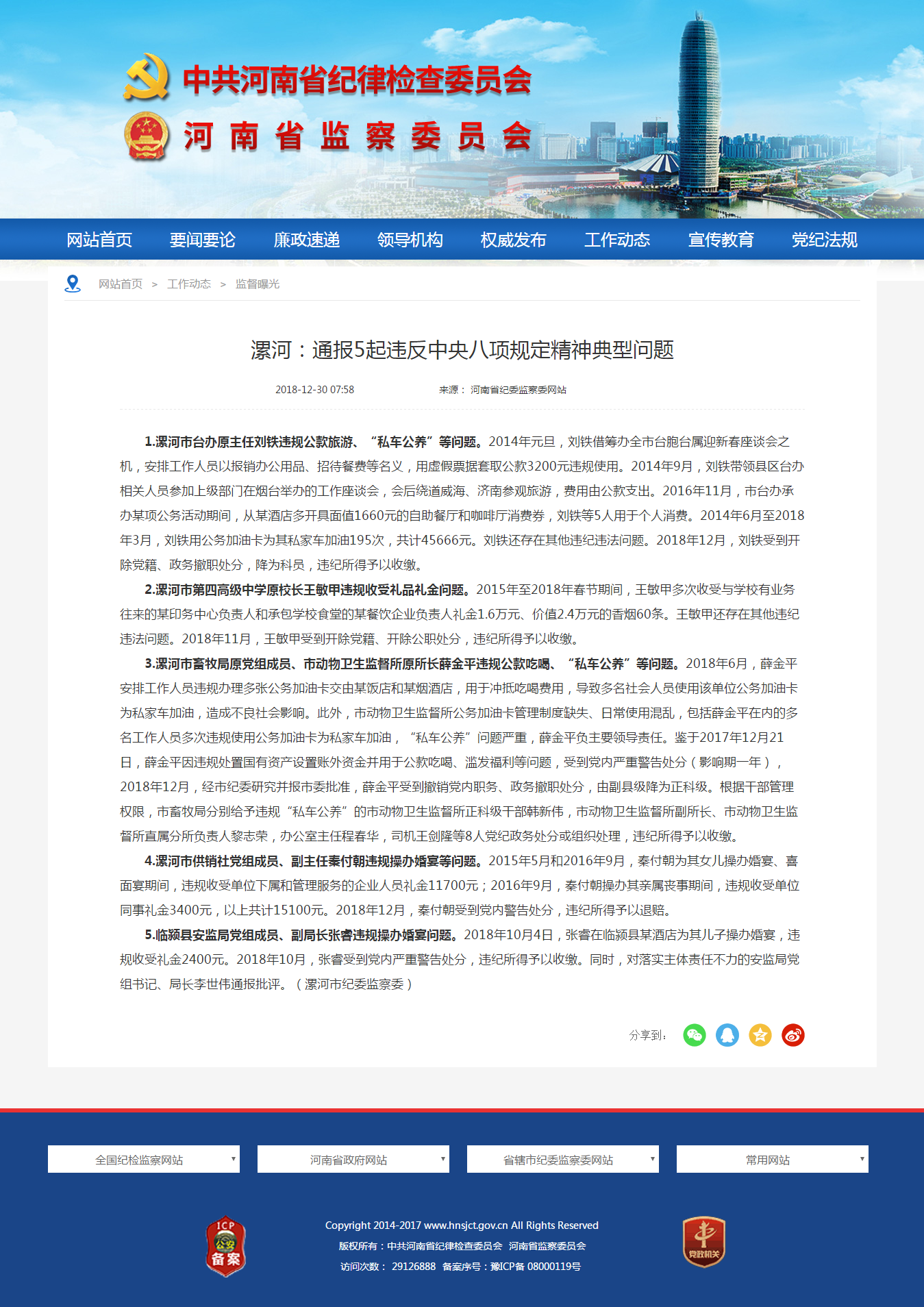Expand 省辖市纪委监察委网站 dropdown

(563, 1159)
